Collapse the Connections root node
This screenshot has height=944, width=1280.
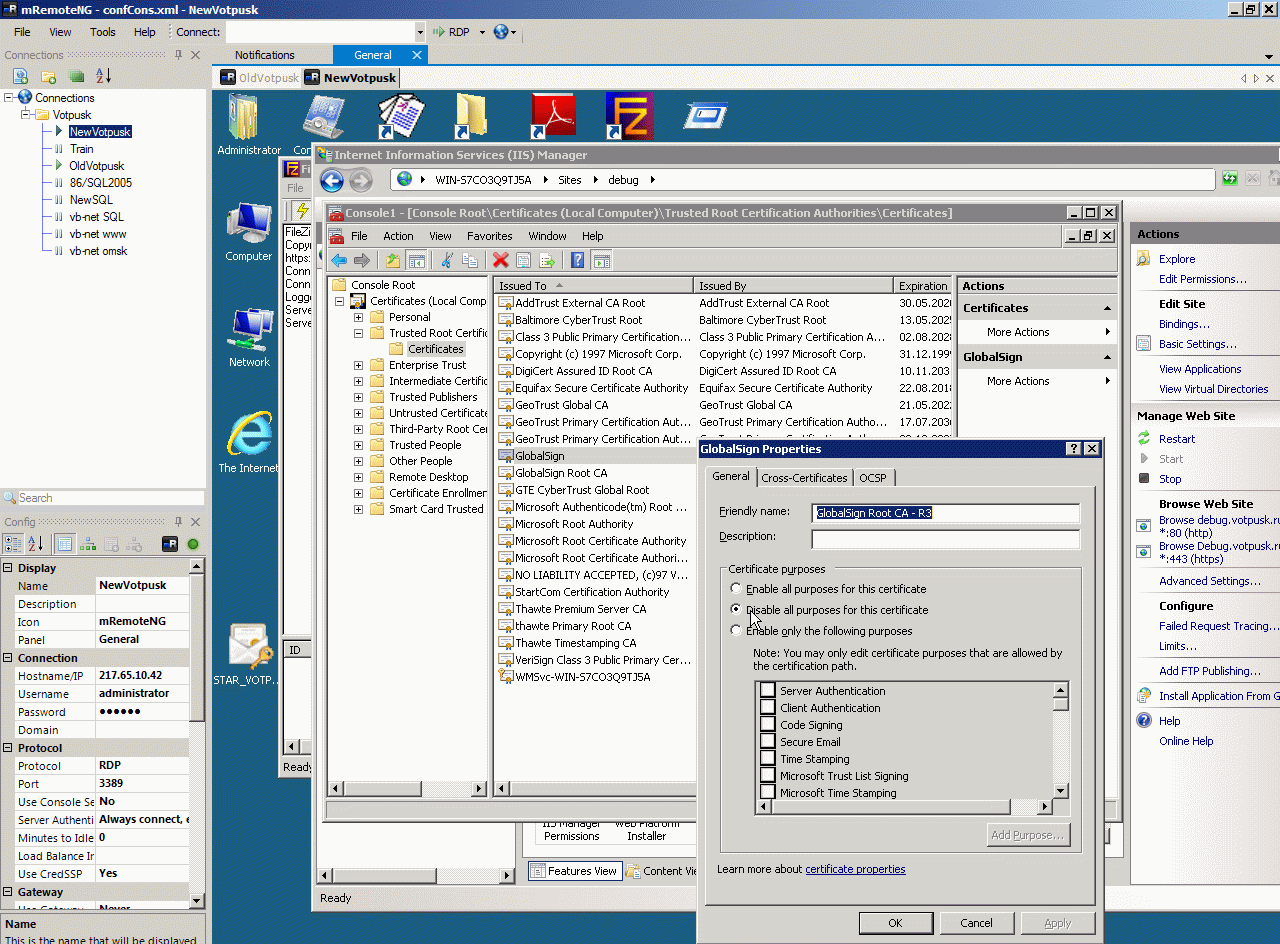click(x=9, y=98)
